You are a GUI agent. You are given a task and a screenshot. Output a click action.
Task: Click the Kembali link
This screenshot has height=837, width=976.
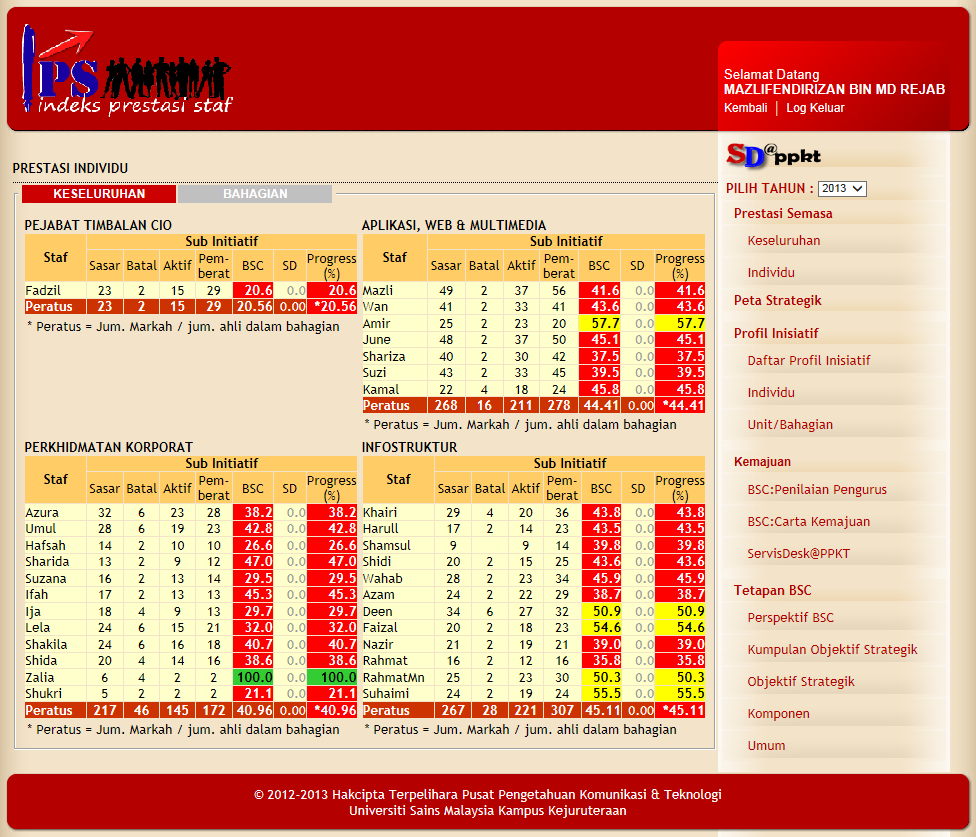[x=745, y=108]
